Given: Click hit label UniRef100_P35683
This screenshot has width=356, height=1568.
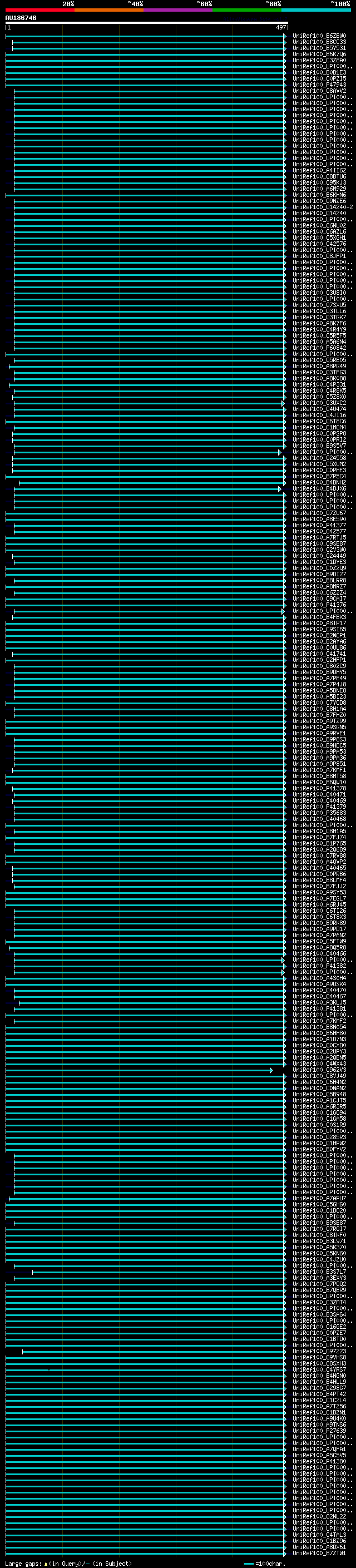Looking at the screenshot, I should point(319,813).
